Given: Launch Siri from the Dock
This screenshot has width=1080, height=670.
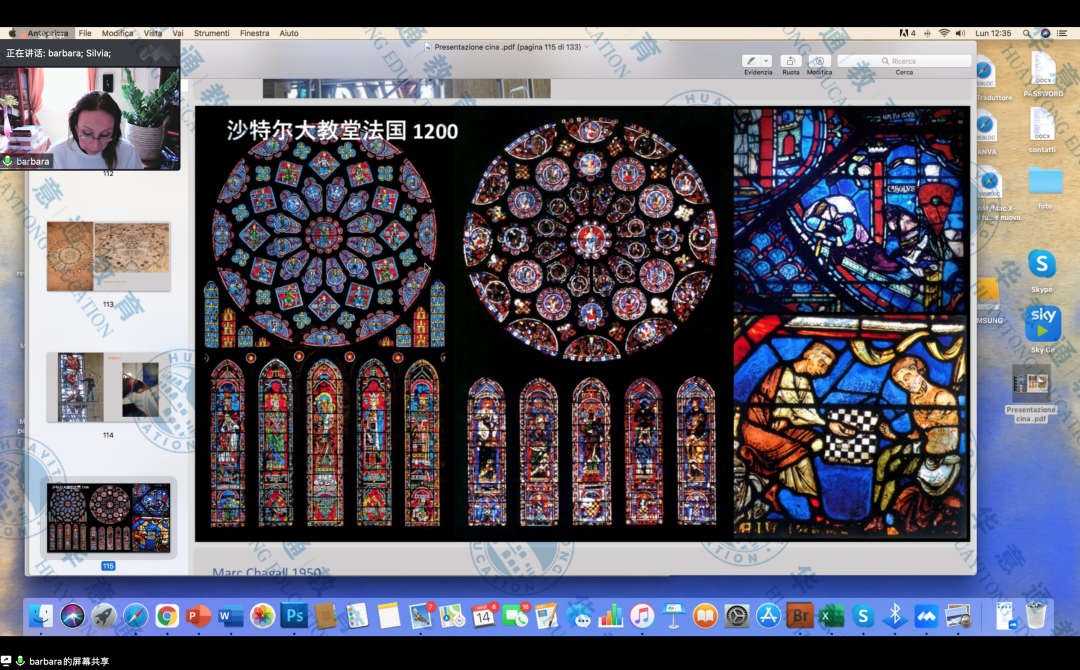Looking at the screenshot, I should click(72, 616).
